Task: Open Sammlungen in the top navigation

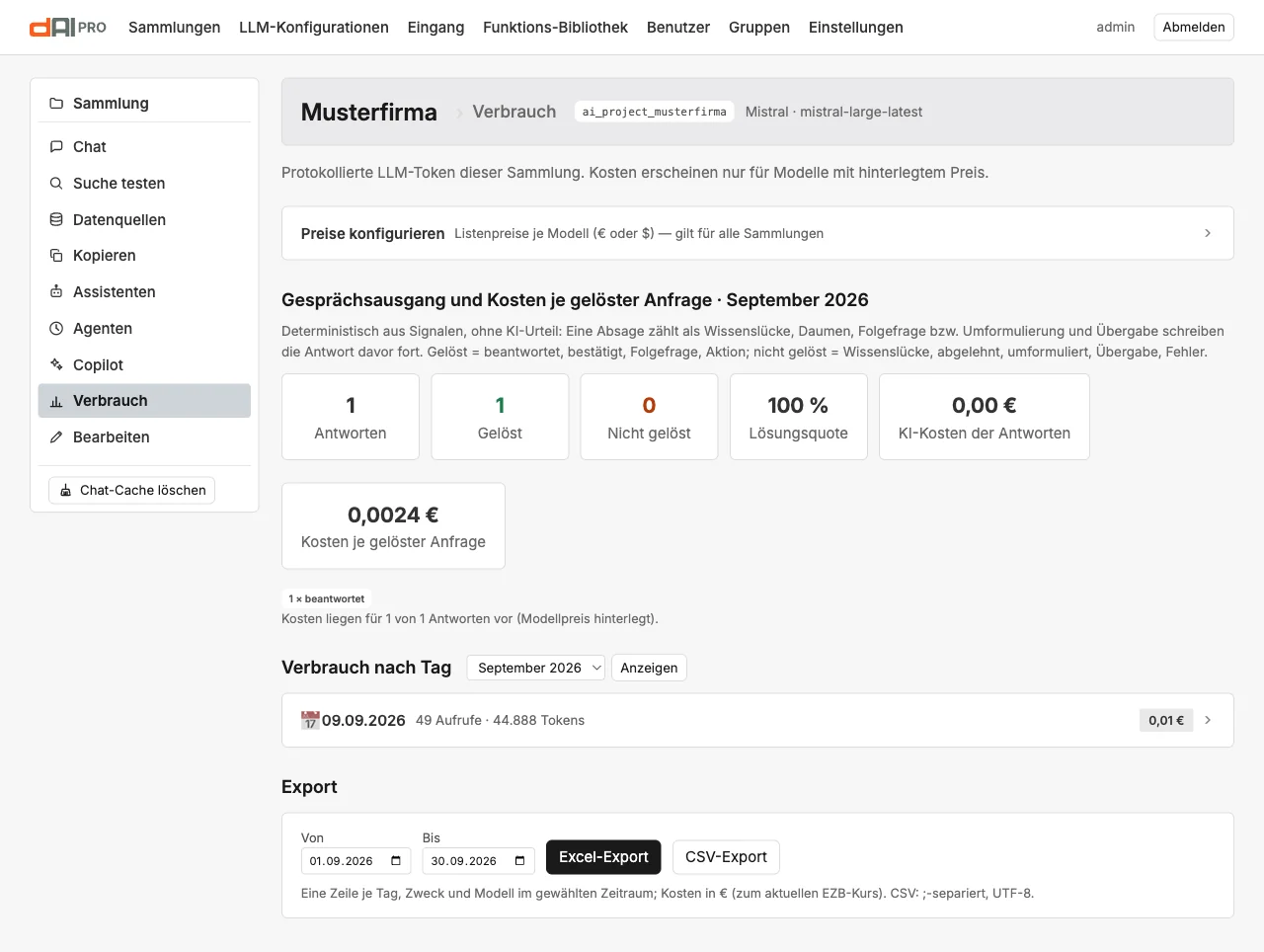Action: coord(175,28)
